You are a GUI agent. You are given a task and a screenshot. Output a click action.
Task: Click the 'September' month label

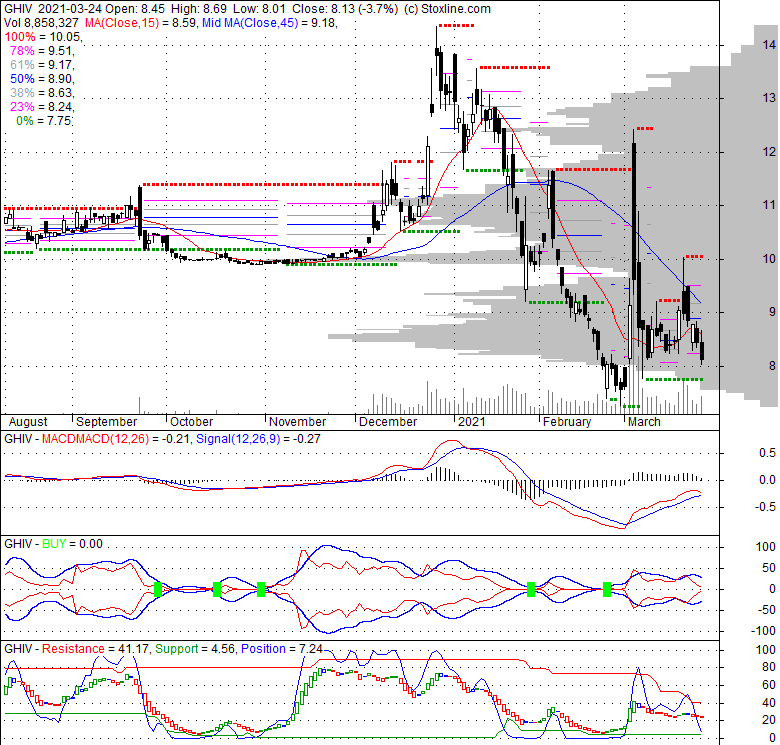106,422
